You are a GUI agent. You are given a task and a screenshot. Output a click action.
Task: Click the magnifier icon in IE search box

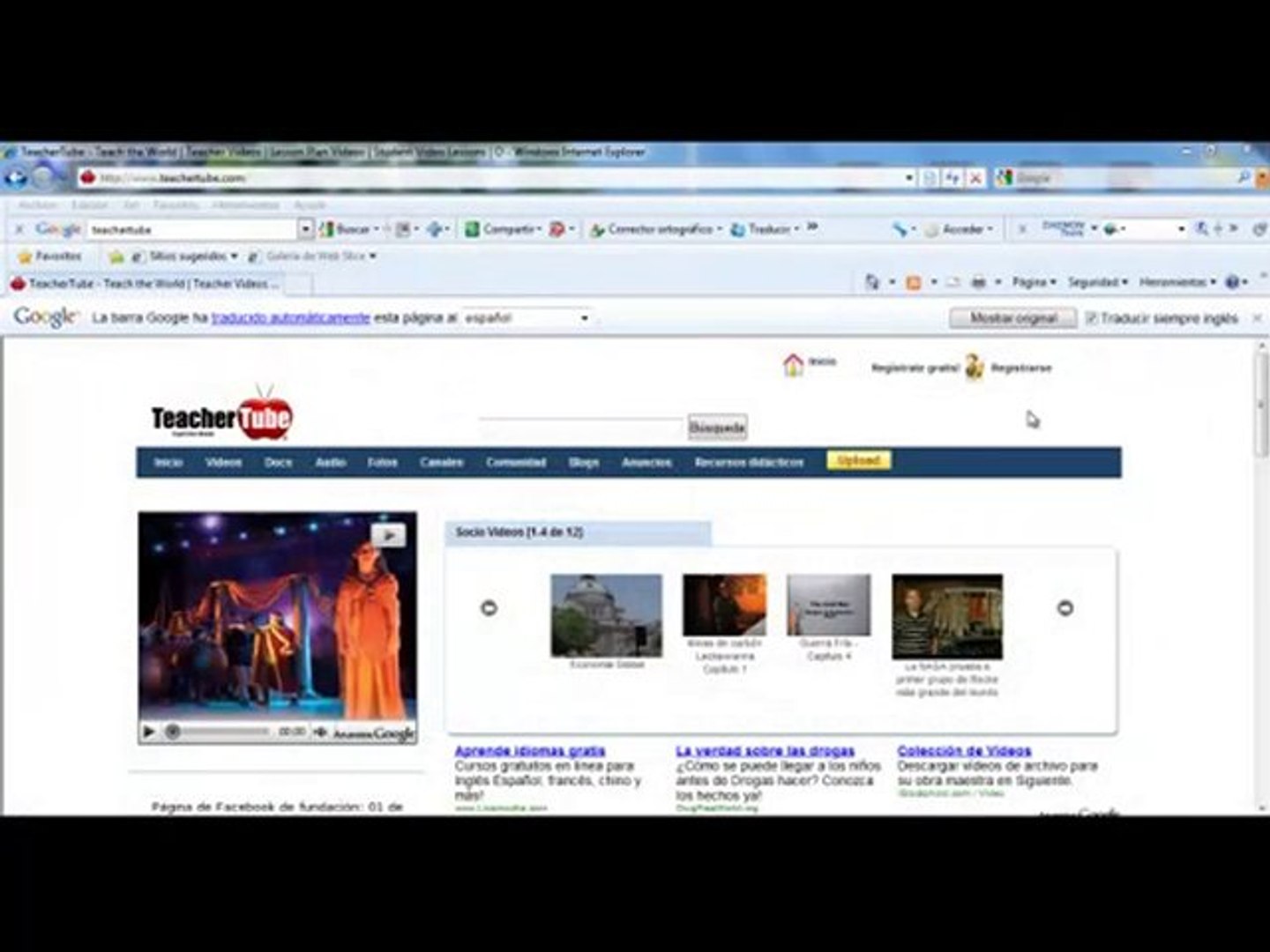pos(1244,177)
